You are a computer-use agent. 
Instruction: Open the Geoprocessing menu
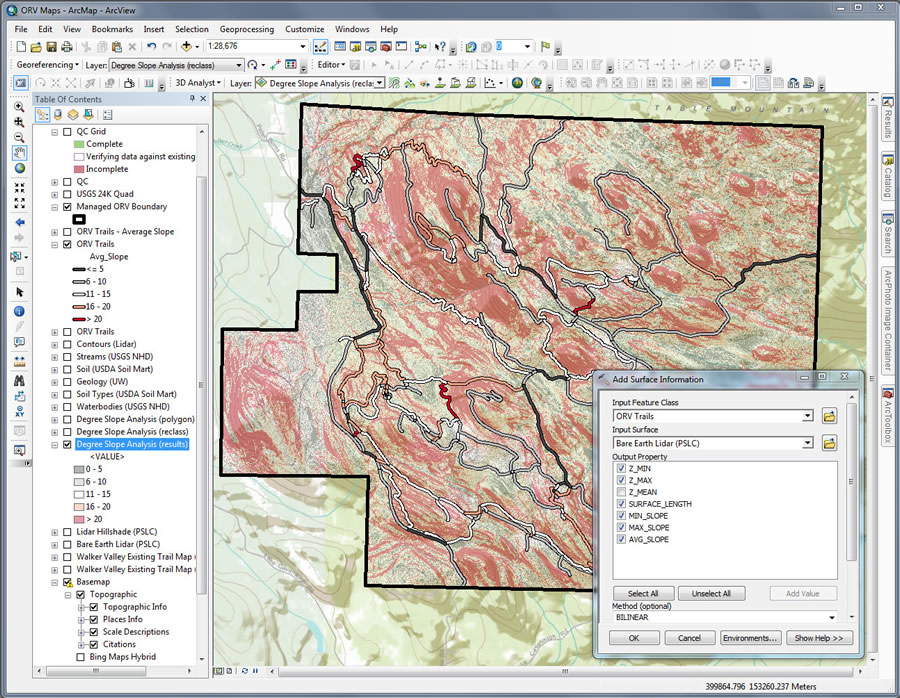[x=246, y=29]
